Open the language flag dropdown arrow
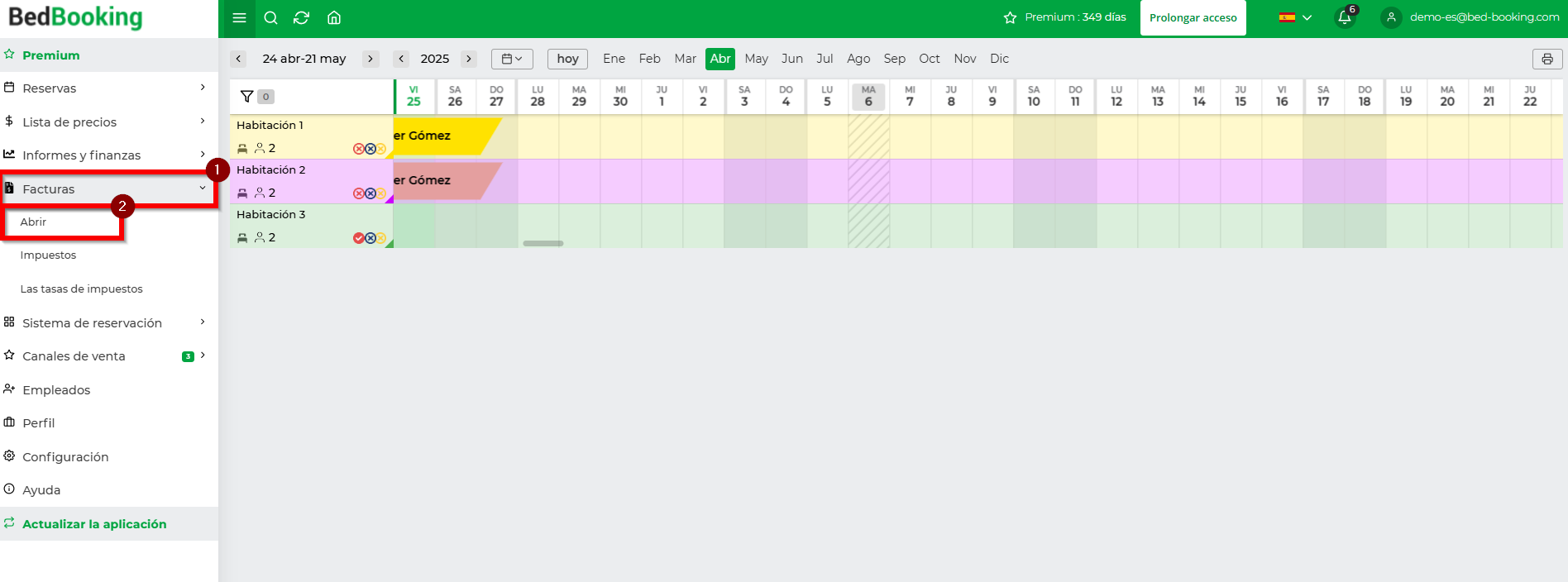 (x=1307, y=17)
